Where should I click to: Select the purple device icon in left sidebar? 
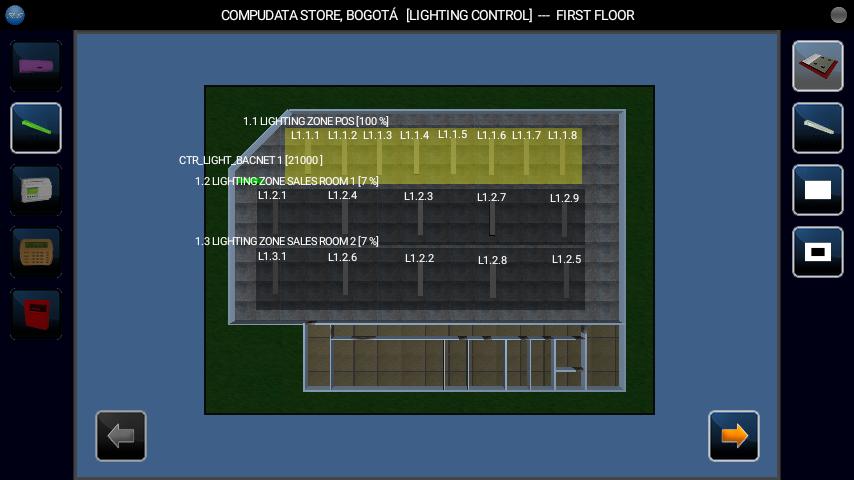36,66
